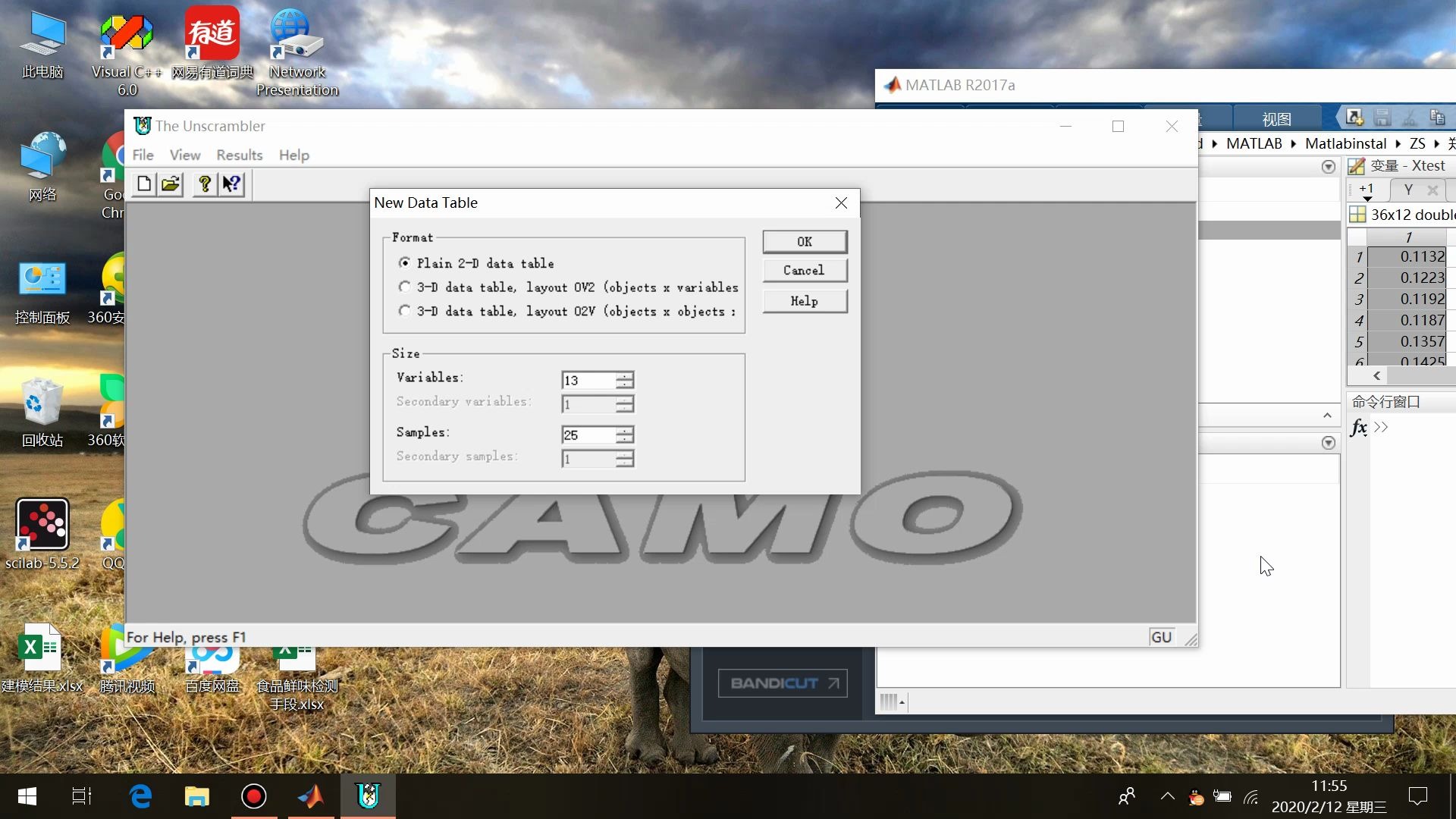This screenshot has width=1456, height=819.
Task: Click the 食品鲜味检测手段 Excel icon
Action: pos(296,660)
